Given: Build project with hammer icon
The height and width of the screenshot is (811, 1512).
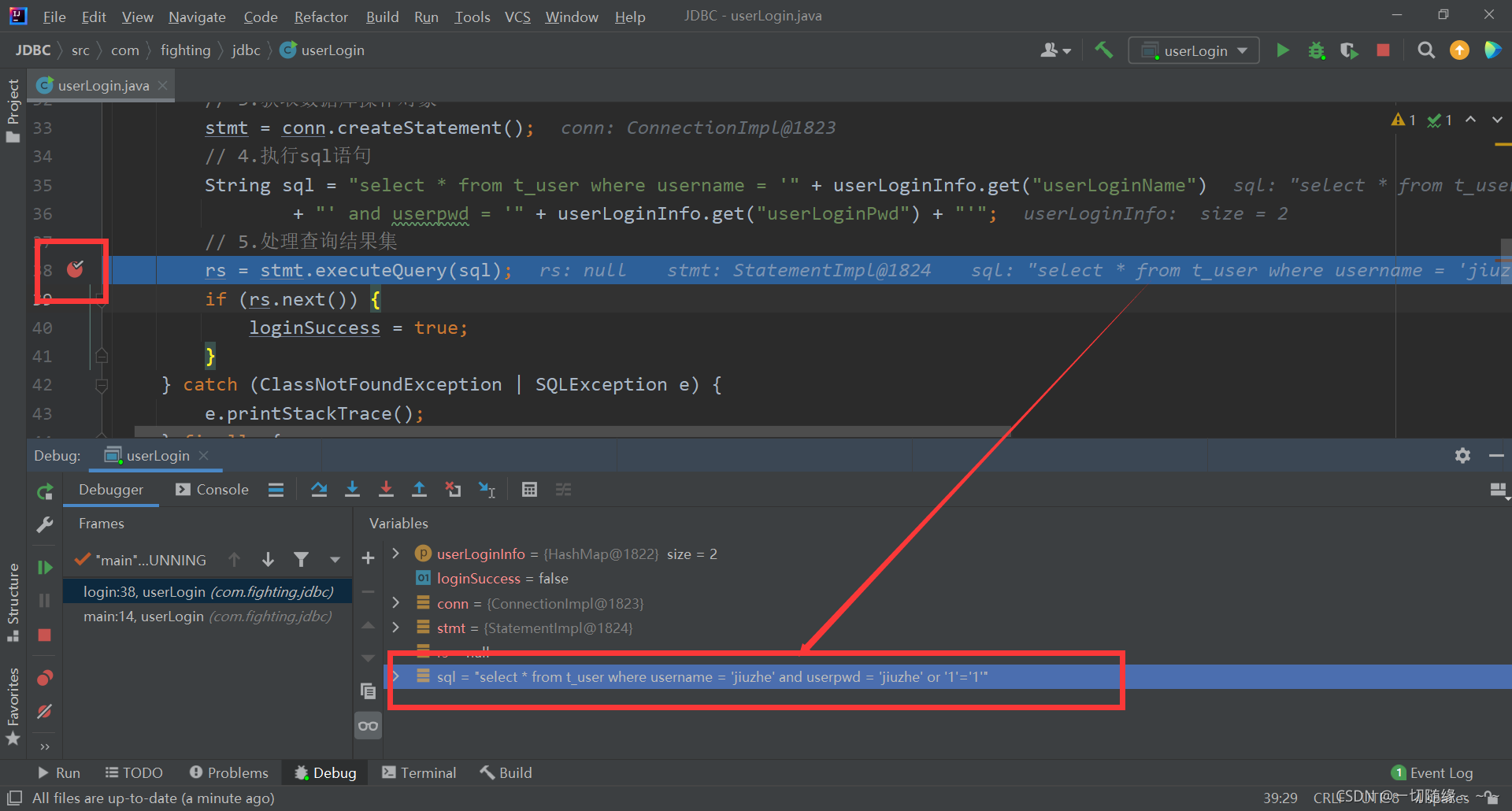Looking at the screenshot, I should point(1103,50).
